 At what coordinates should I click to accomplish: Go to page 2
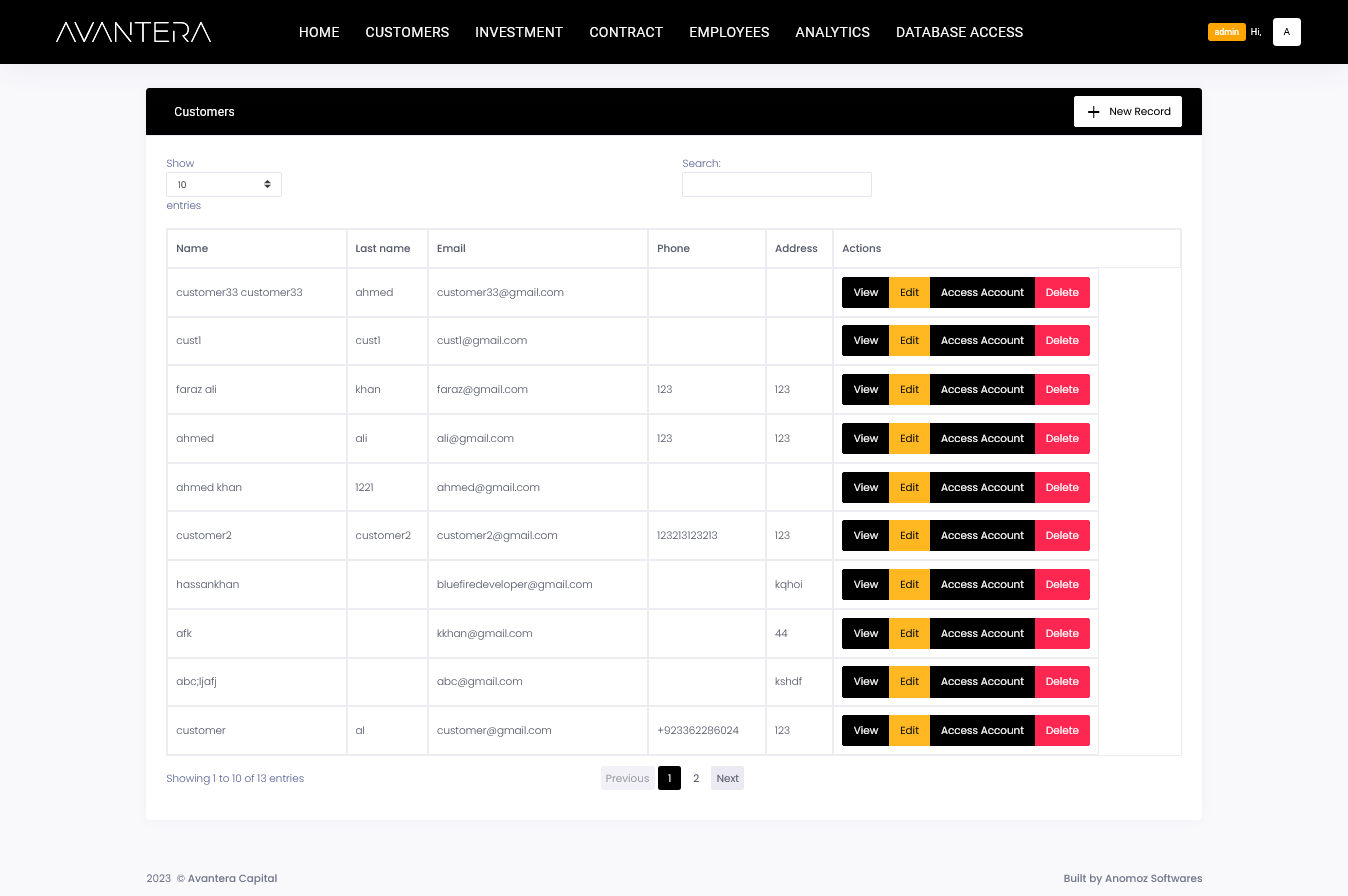coord(696,778)
